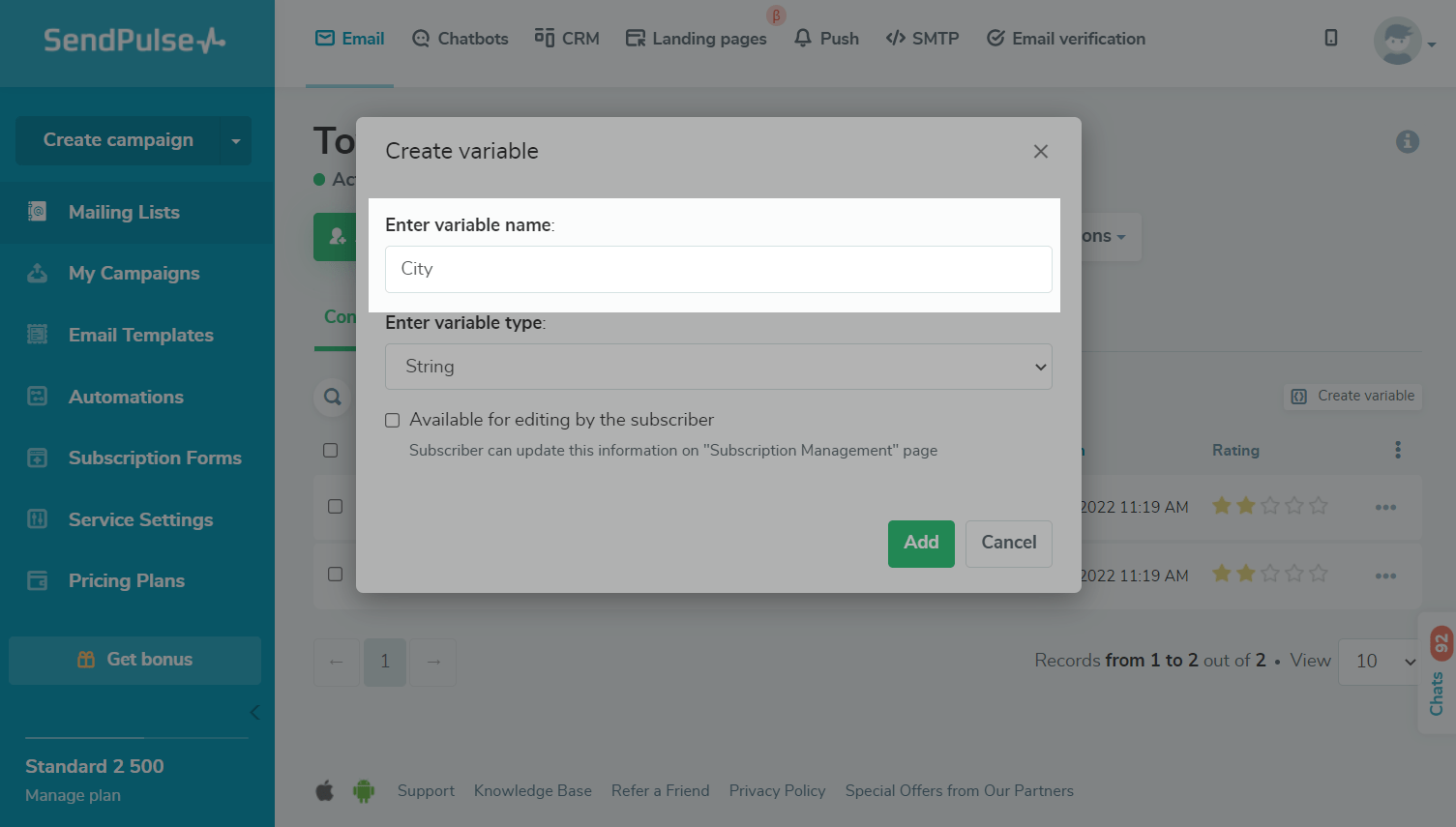Image resolution: width=1456 pixels, height=827 pixels.
Task: Click the search magnifier icon in list
Action: pyautogui.click(x=333, y=397)
